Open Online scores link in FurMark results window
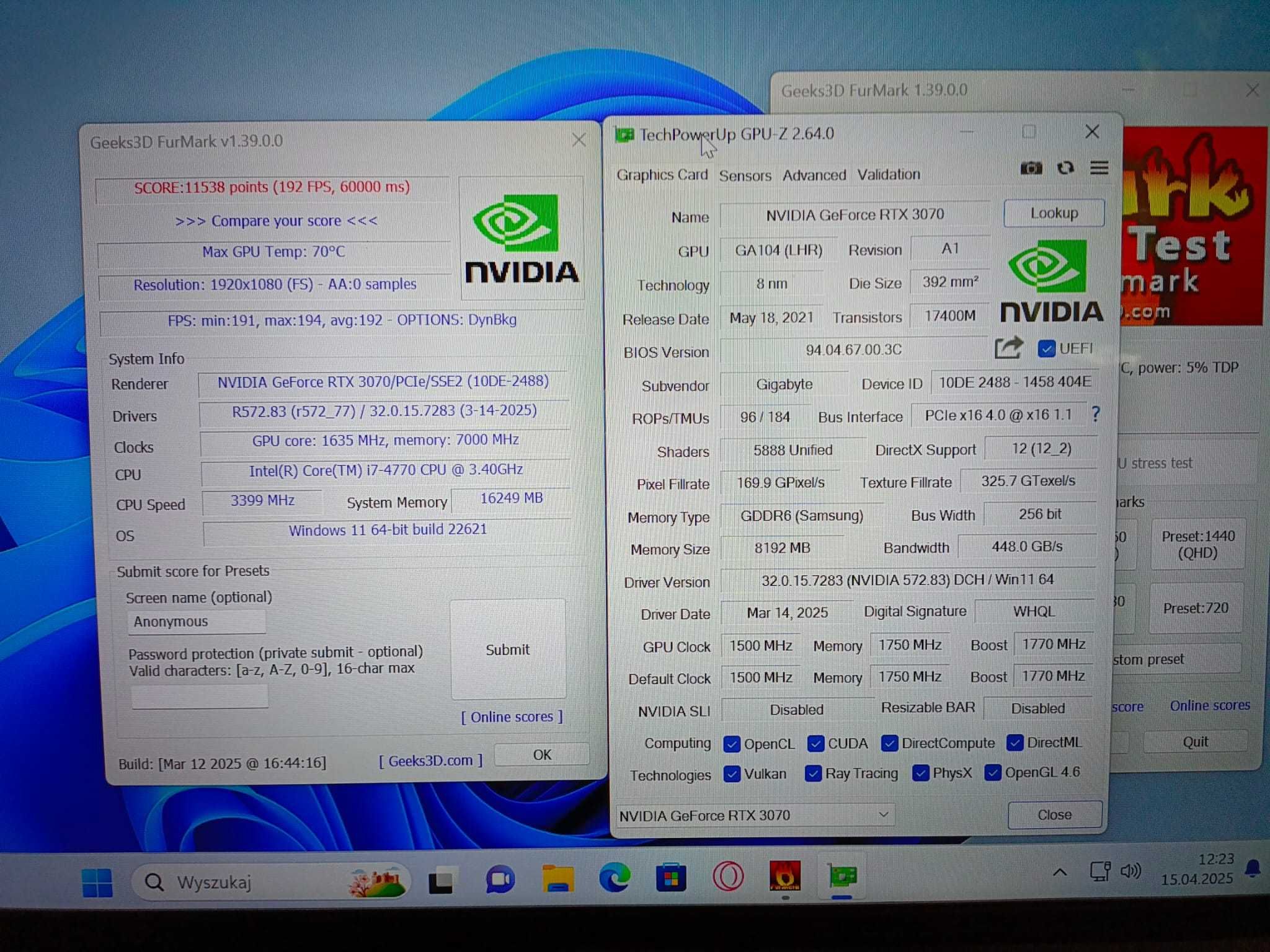This screenshot has height=952, width=1270. [x=512, y=717]
